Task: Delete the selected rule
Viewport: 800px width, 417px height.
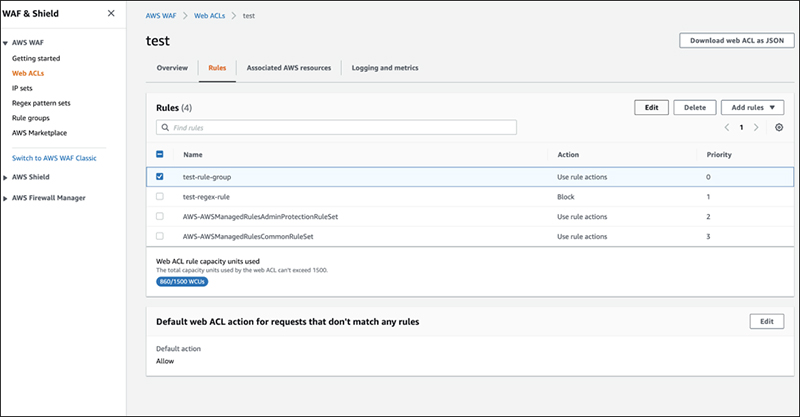Action: pos(694,106)
